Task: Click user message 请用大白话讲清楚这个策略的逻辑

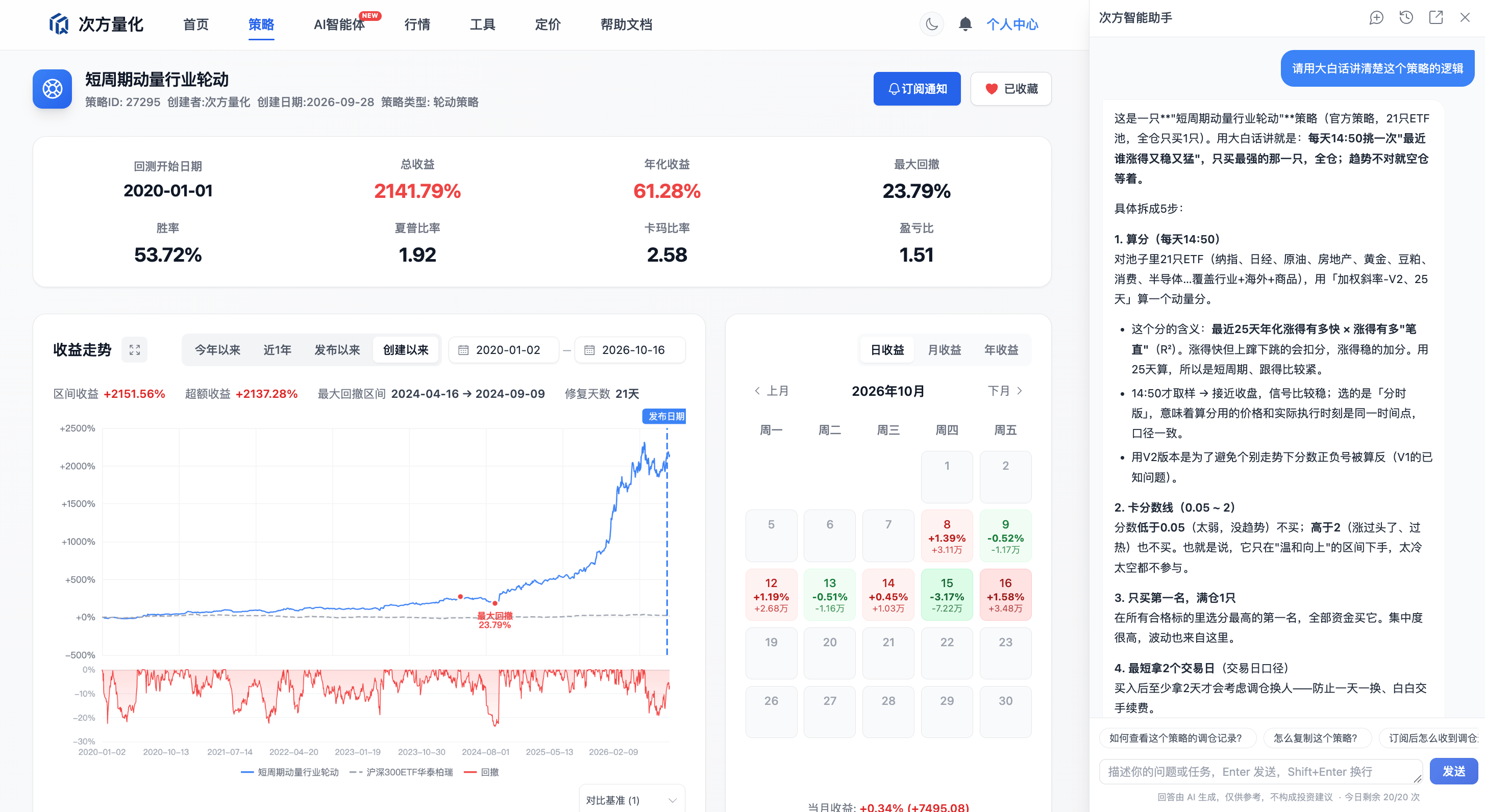Action: [1377, 68]
